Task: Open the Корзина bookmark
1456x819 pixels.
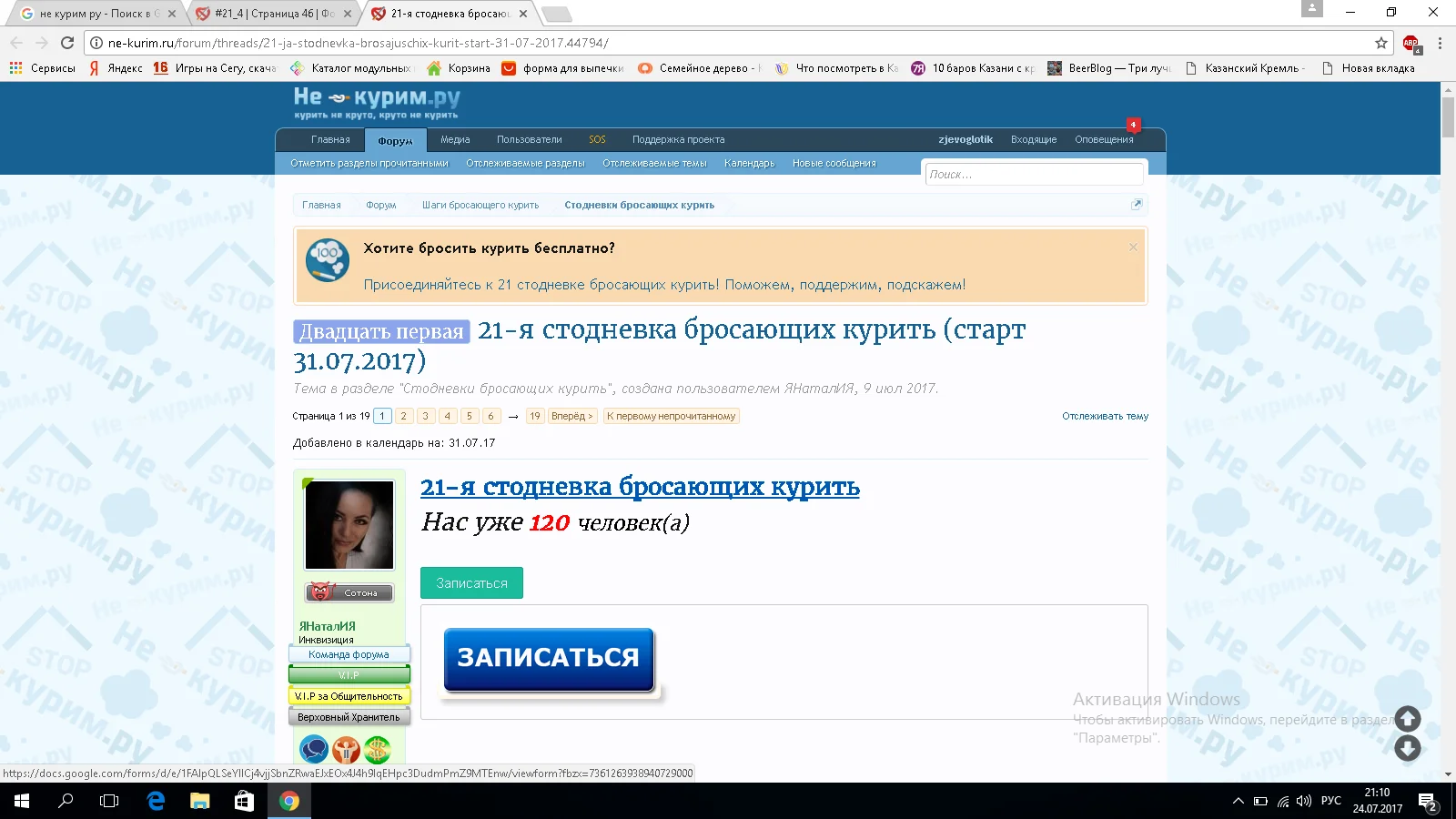Action: point(459,68)
